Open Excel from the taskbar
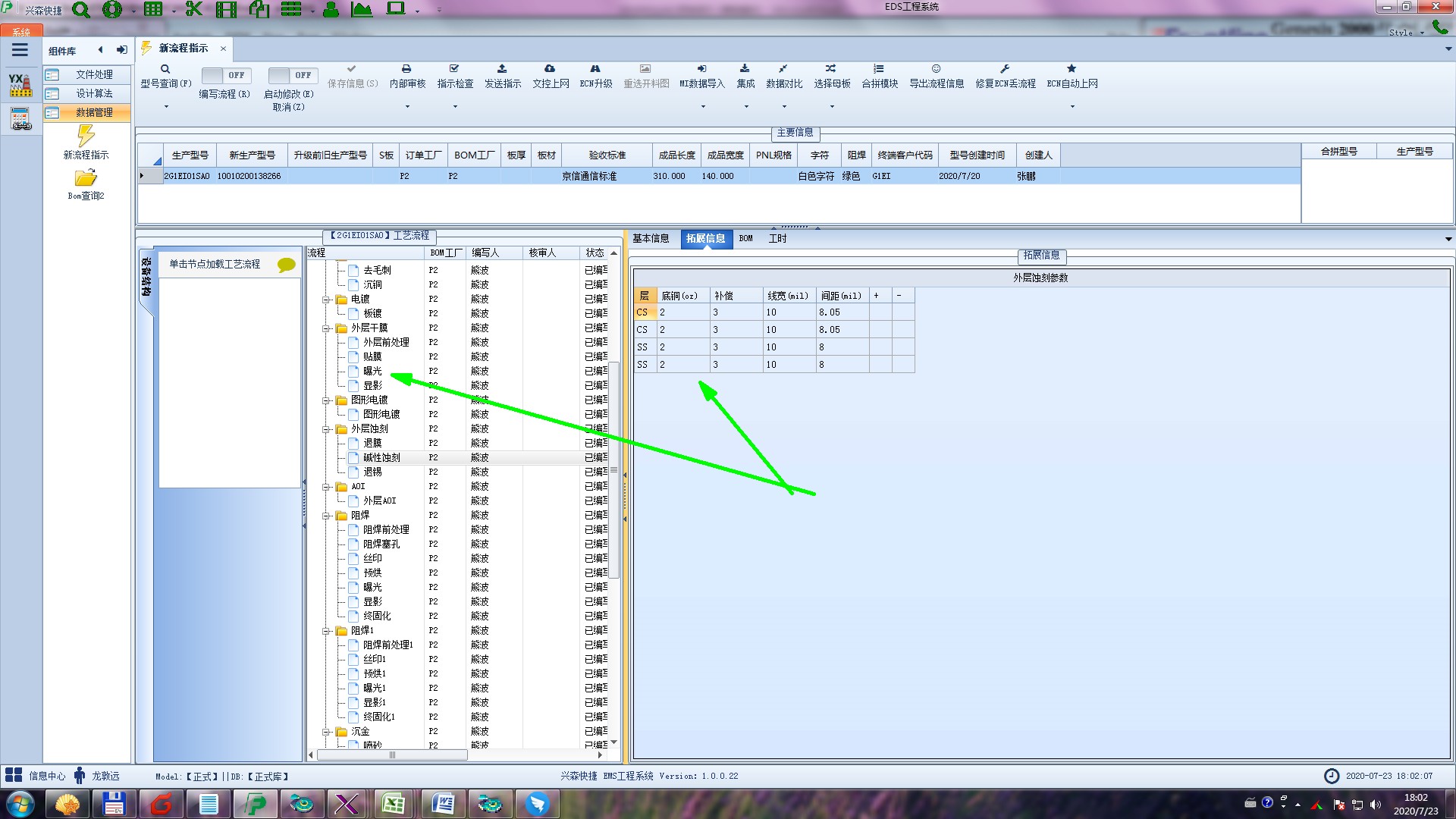 [393, 804]
